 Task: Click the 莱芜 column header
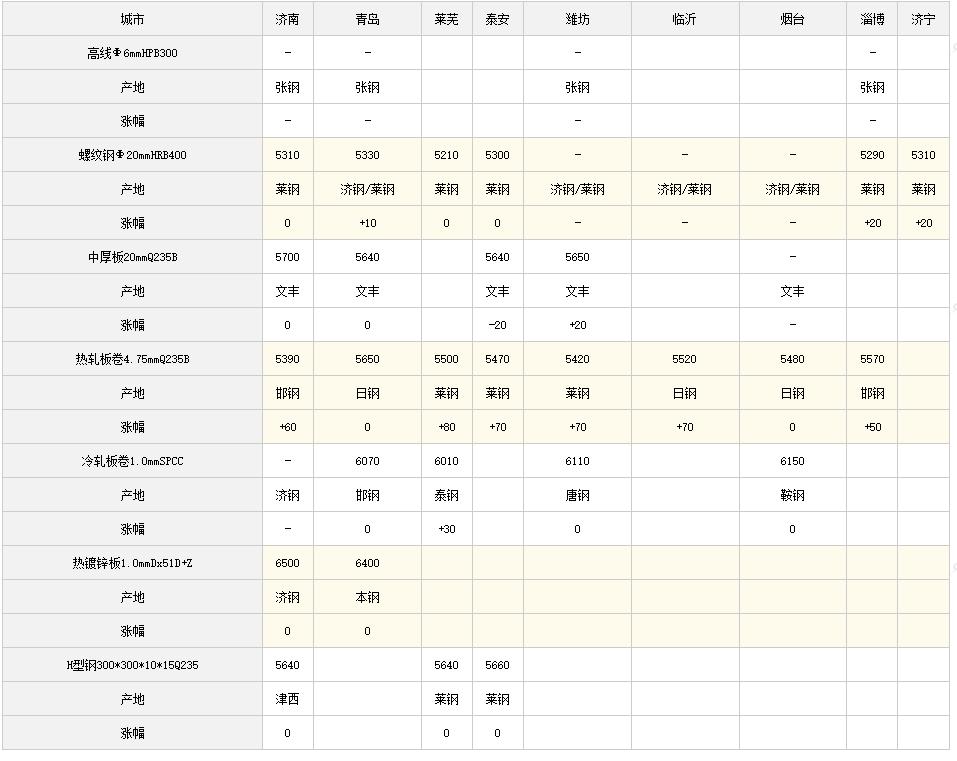coord(447,20)
